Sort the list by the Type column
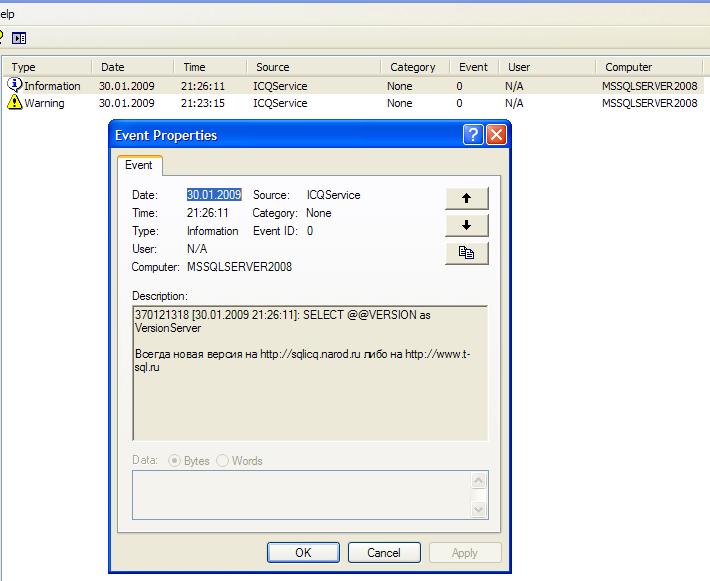The height and width of the screenshot is (581, 710). coord(47,67)
